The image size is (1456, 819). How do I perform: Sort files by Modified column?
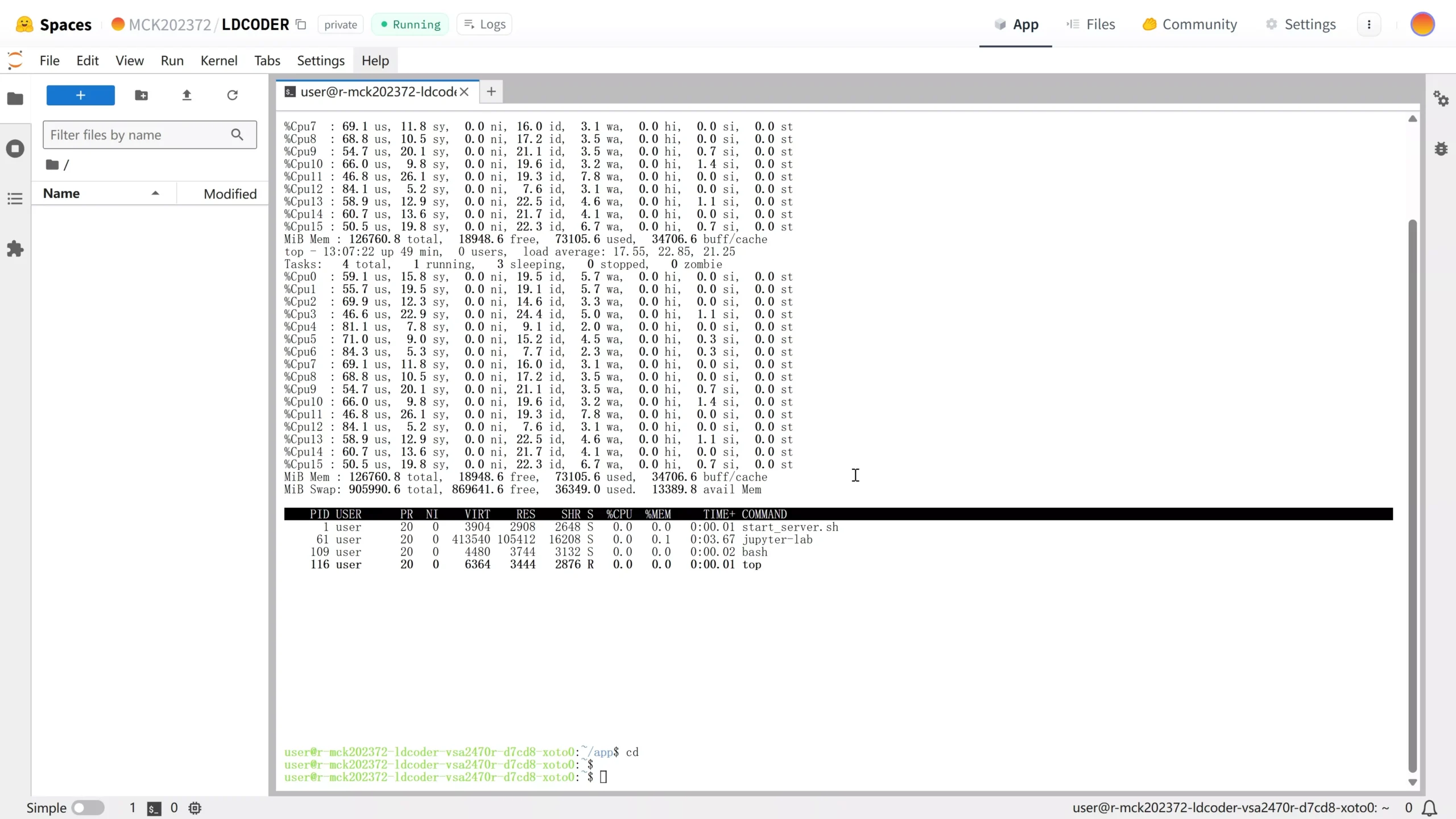[222, 193]
